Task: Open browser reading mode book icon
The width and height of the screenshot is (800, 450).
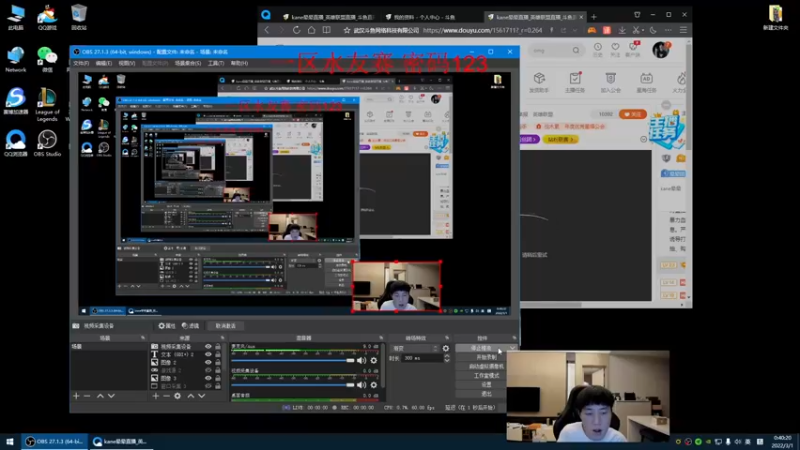Action: 327,30
